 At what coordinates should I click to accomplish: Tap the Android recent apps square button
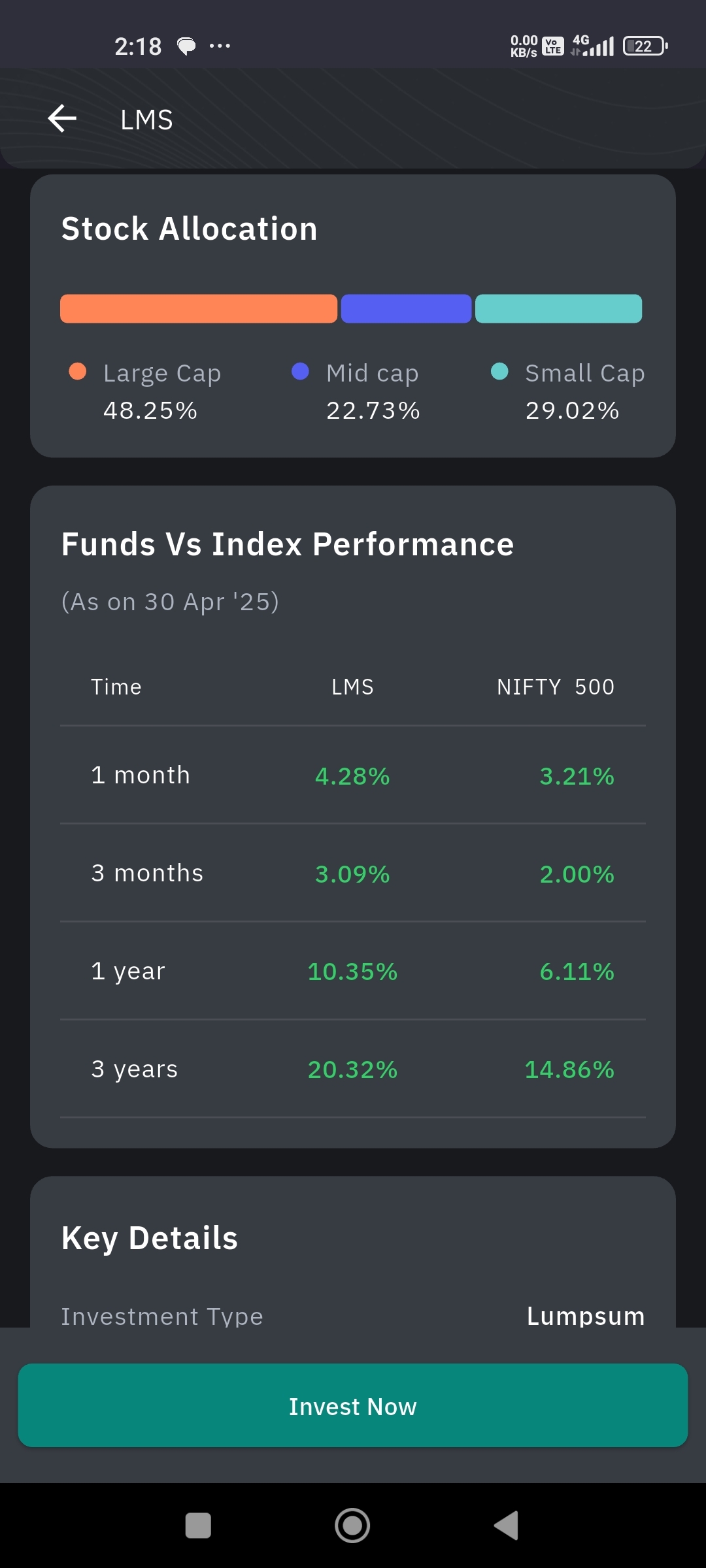coord(198,1526)
